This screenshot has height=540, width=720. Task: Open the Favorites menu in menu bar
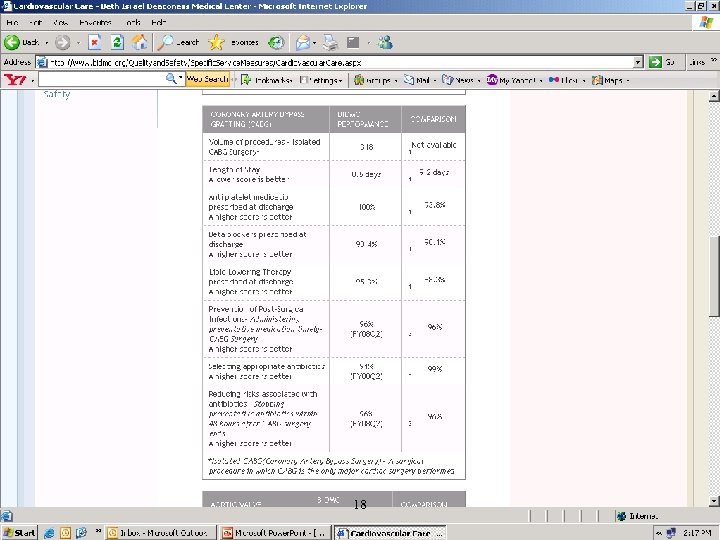(x=95, y=21)
